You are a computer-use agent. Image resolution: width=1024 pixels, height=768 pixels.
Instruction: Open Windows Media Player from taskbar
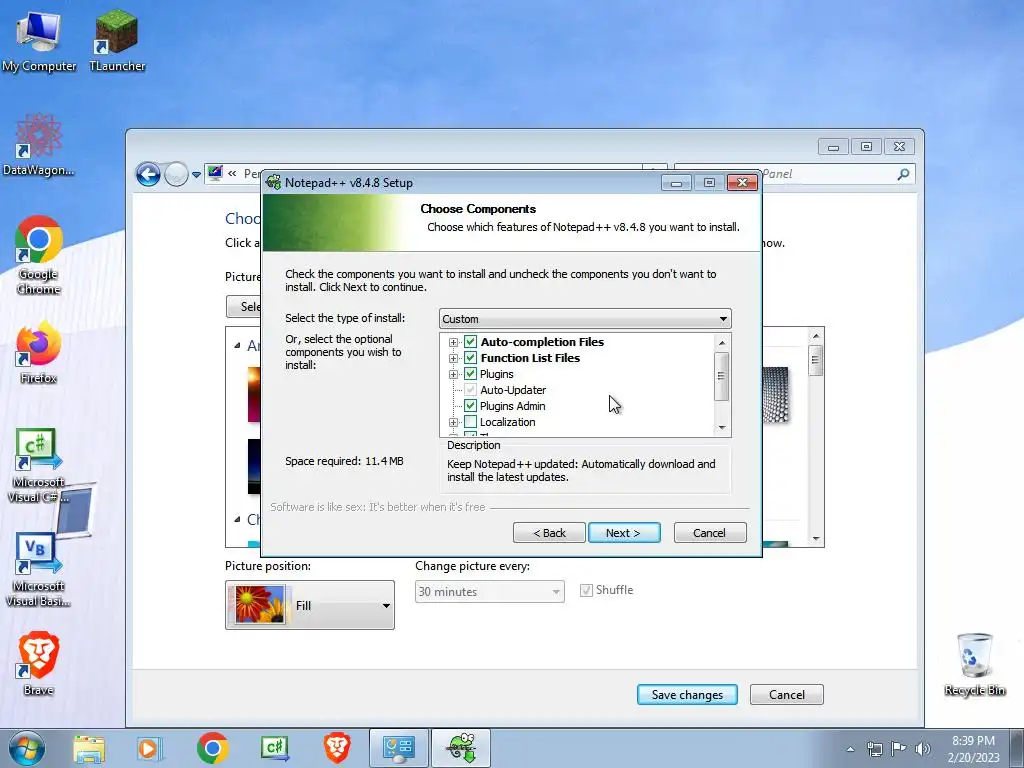tap(149, 748)
